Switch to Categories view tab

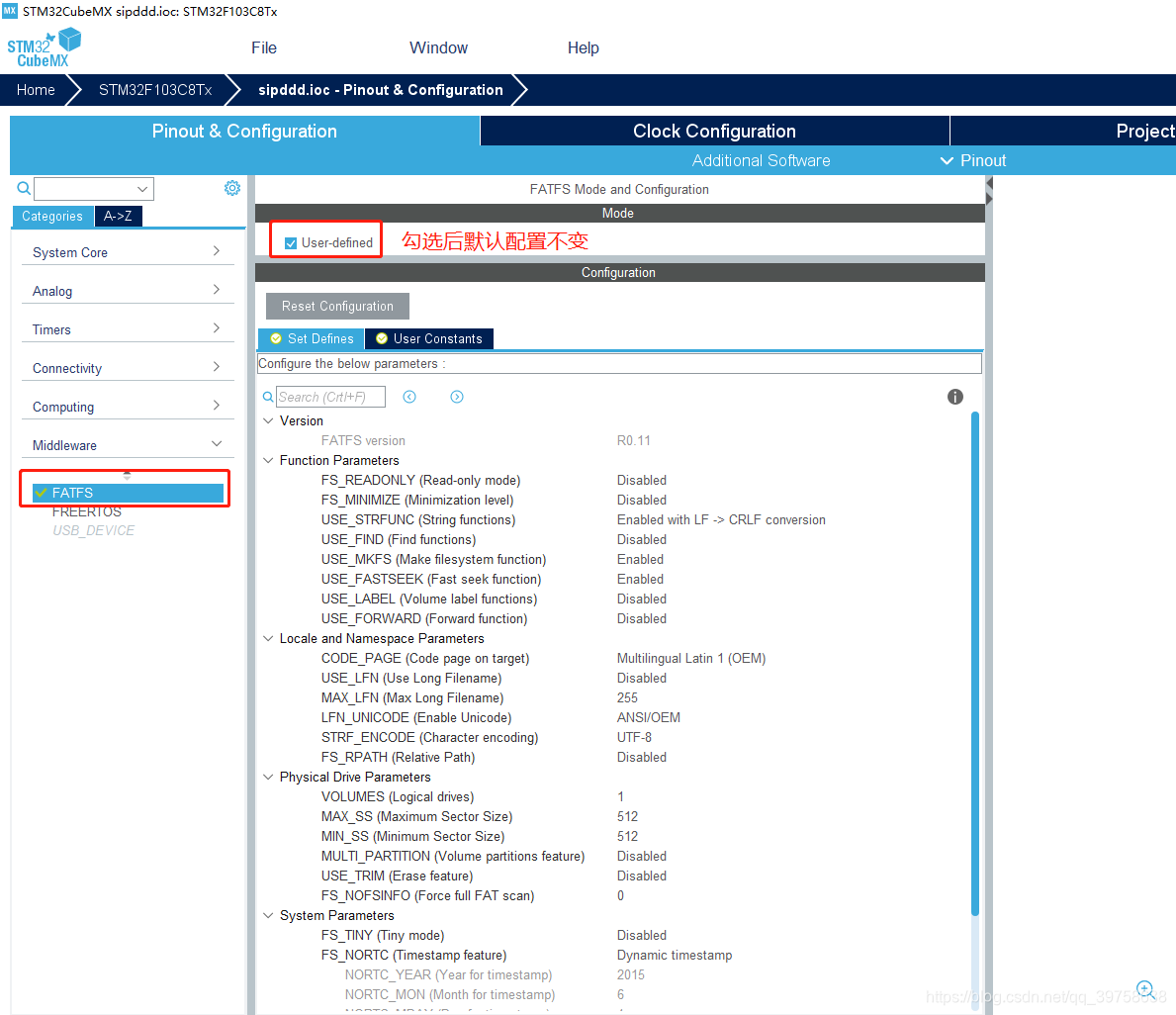coord(52,216)
